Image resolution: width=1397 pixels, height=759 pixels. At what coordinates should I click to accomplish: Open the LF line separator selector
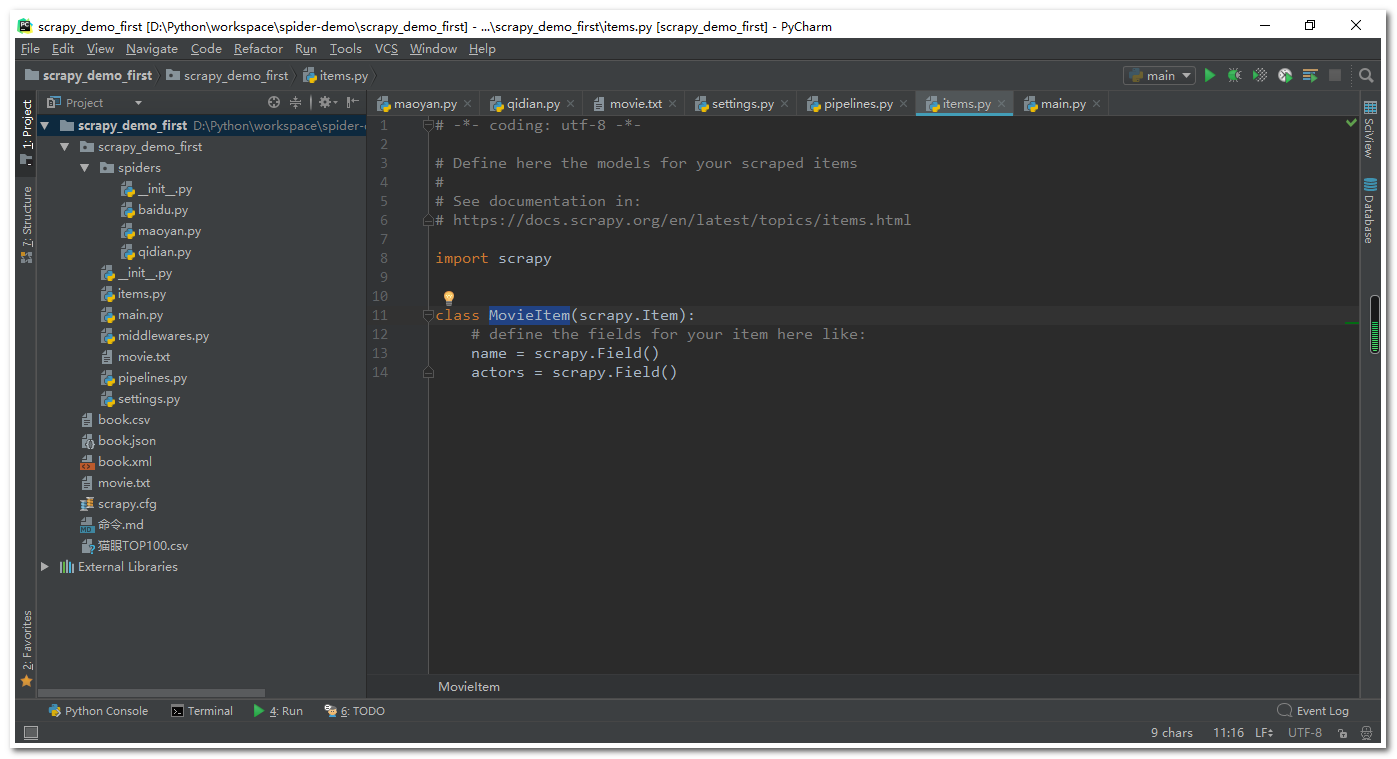pyautogui.click(x=1265, y=733)
